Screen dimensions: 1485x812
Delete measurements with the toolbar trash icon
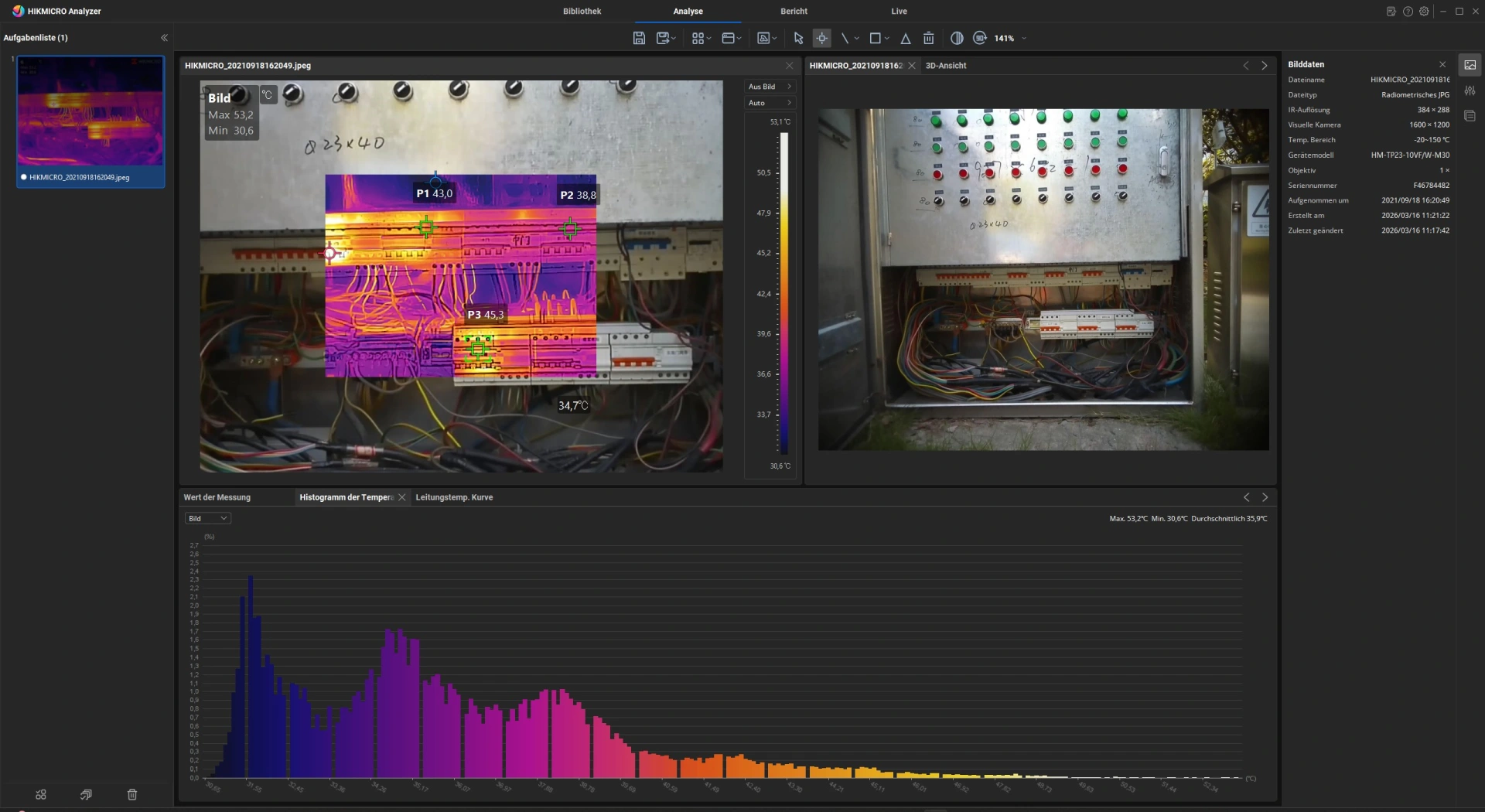[928, 38]
